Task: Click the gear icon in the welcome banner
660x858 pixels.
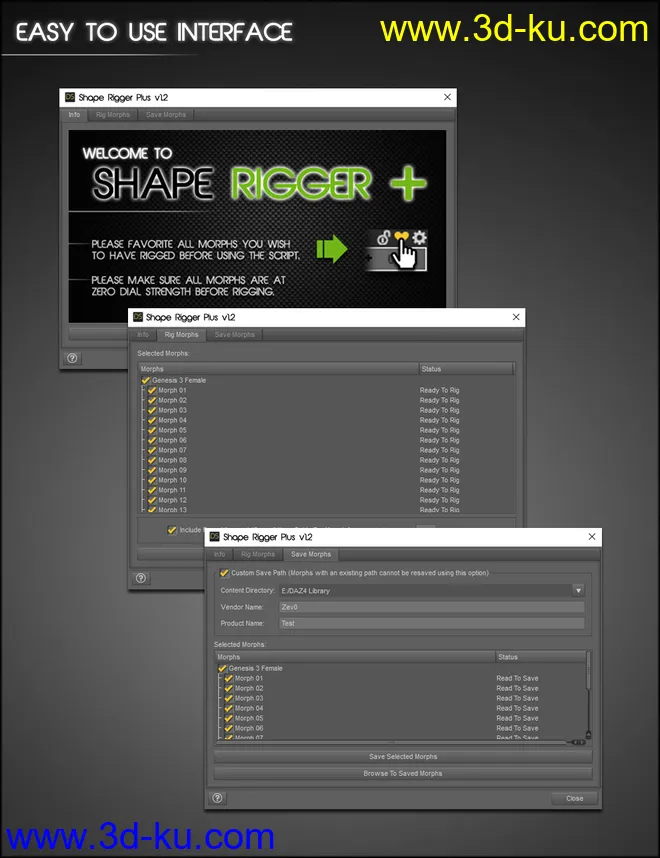Action: (x=420, y=238)
